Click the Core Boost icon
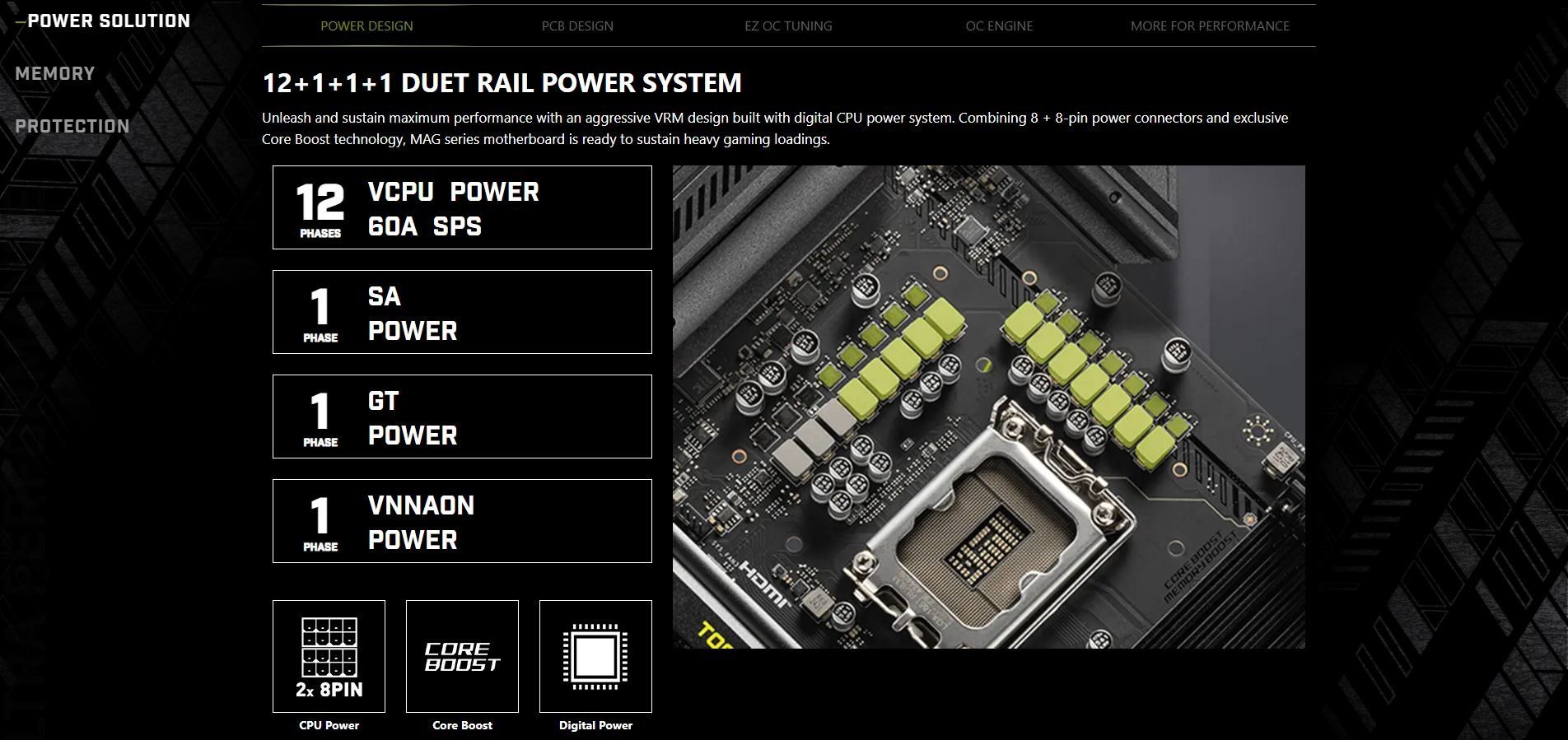 [x=462, y=656]
